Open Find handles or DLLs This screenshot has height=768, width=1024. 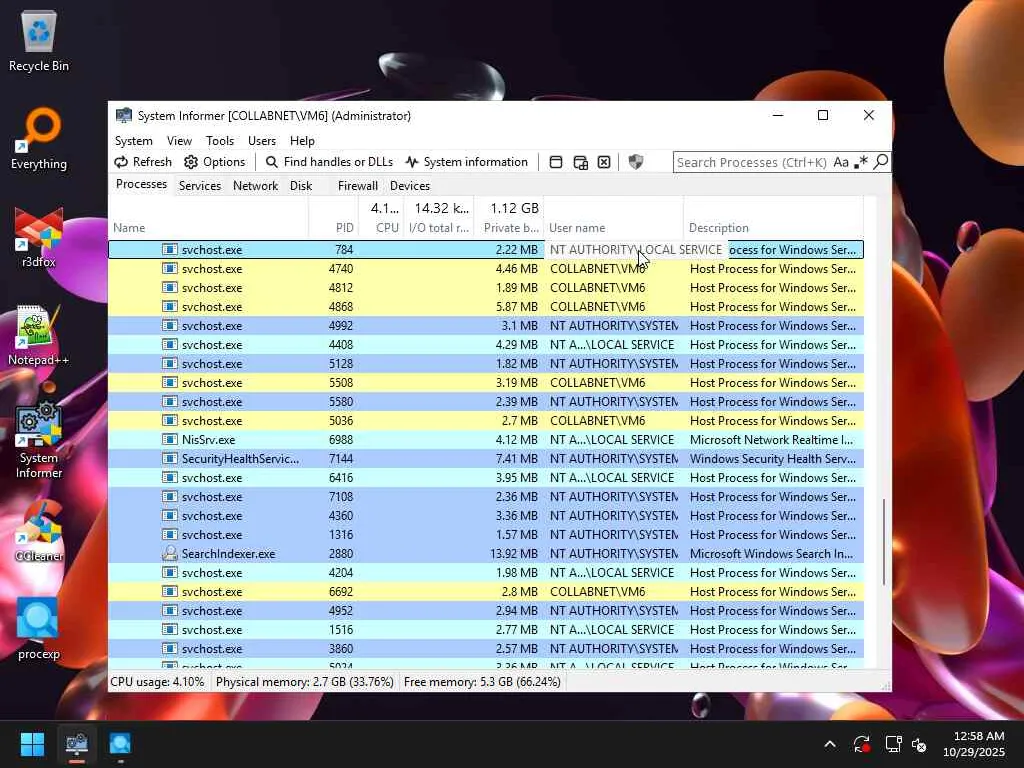[x=329, y=162]
